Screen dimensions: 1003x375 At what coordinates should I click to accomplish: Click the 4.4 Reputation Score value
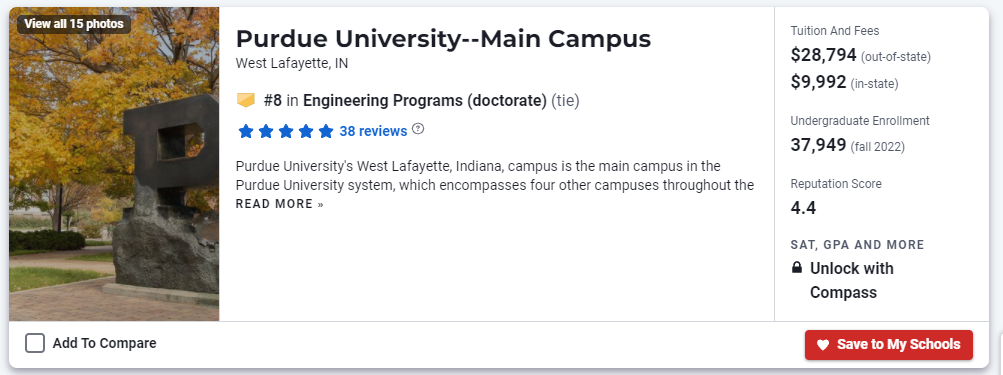pyautogui.click(x=803, y=208)
